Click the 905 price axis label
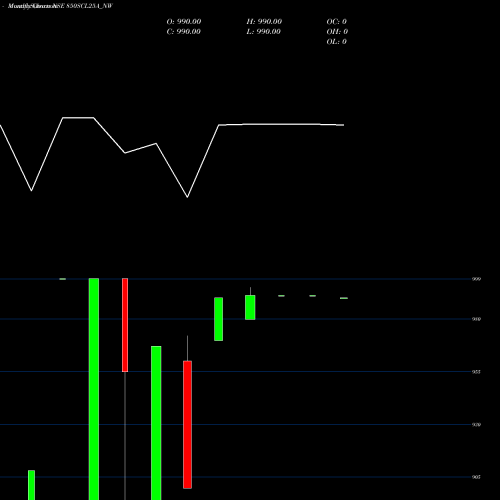Viewport: 500px width, 500px height. click(476, 477)
